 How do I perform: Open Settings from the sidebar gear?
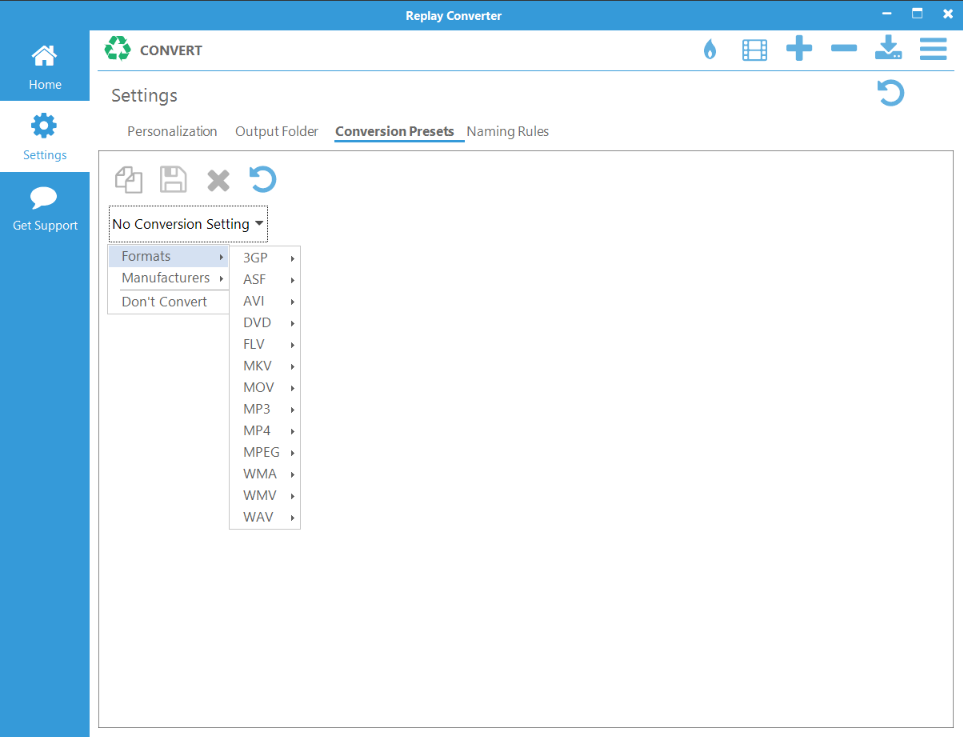coord(45,137)
